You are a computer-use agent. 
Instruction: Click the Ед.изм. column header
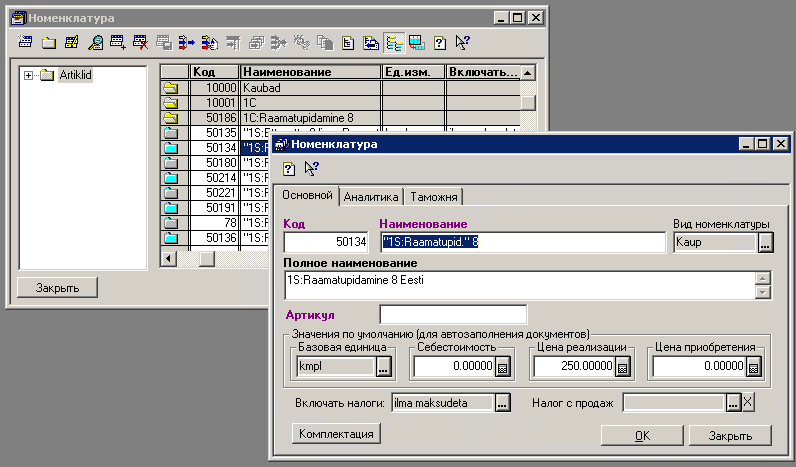[x=414, y=72]
